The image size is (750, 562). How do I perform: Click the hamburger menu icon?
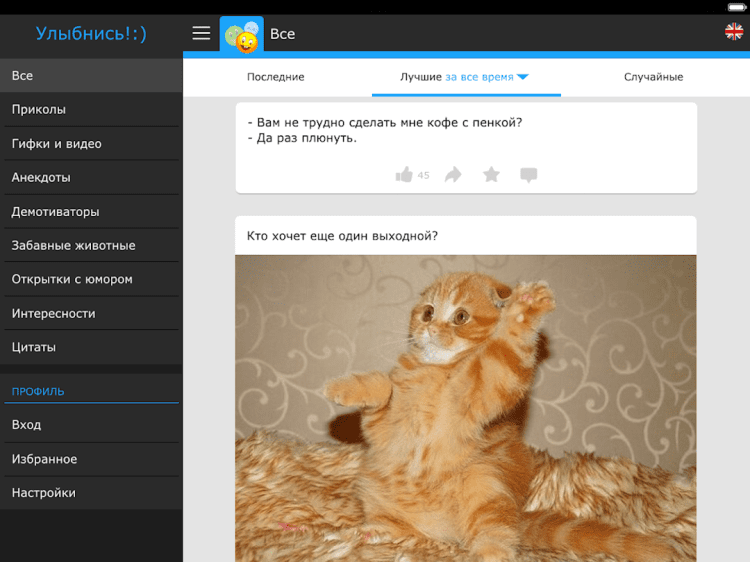tap(201, 34)
